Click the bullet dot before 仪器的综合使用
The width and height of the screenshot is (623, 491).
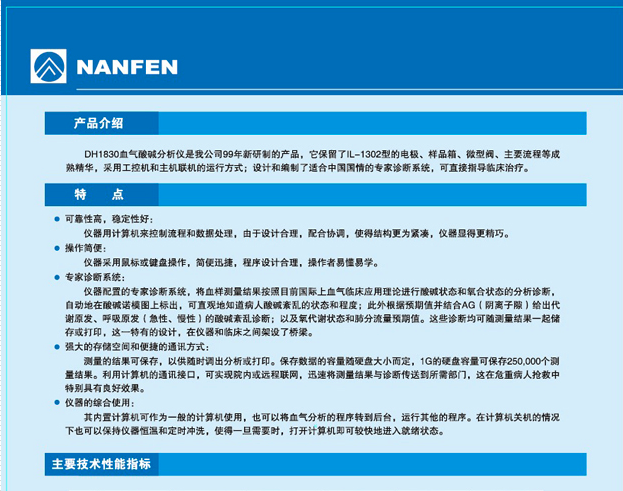pos(57,402)
